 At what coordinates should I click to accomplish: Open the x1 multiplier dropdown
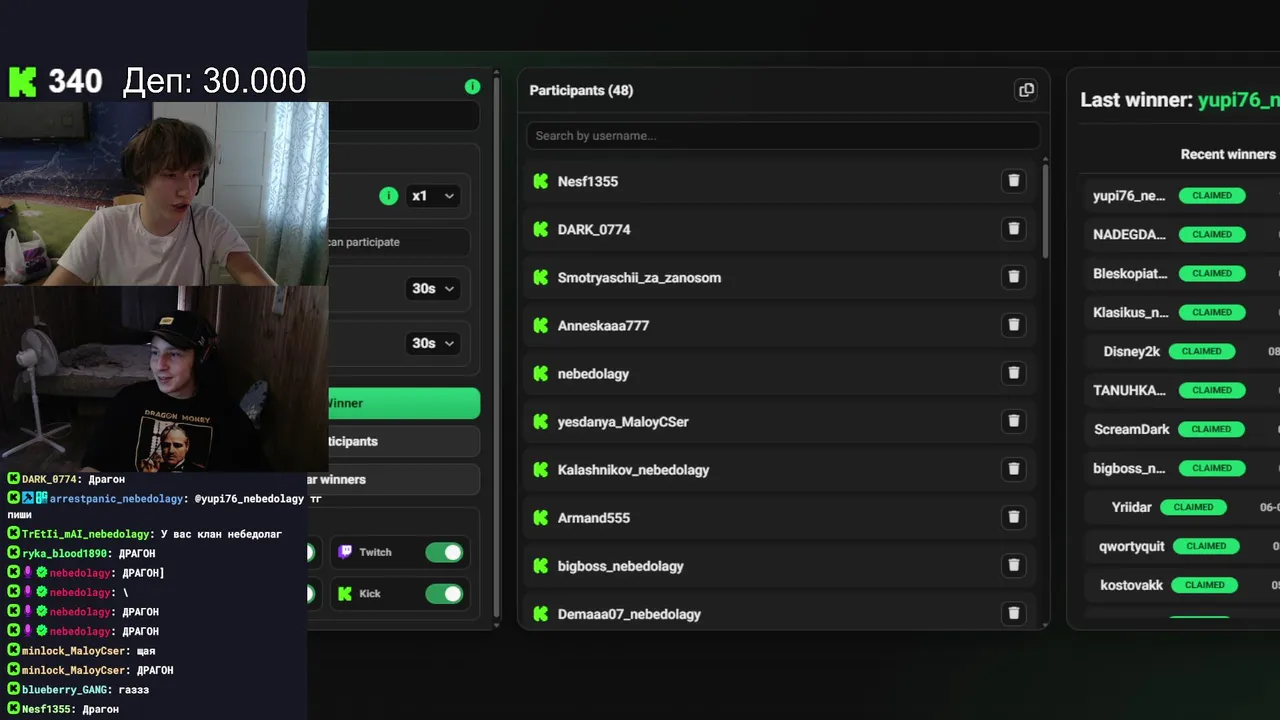tap(433, 196)
